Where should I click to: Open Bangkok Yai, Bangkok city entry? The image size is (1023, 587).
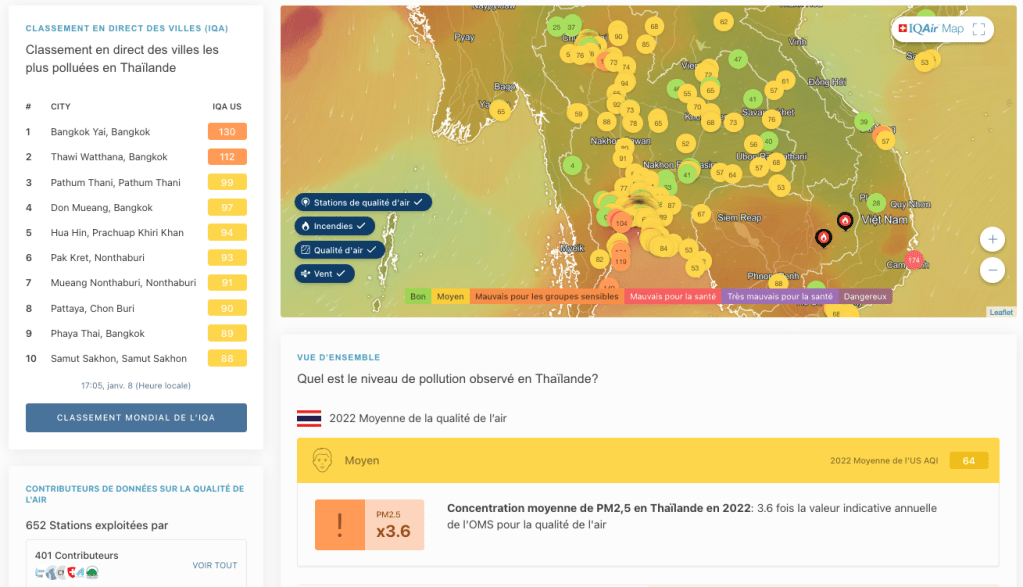tap(100, 132)
